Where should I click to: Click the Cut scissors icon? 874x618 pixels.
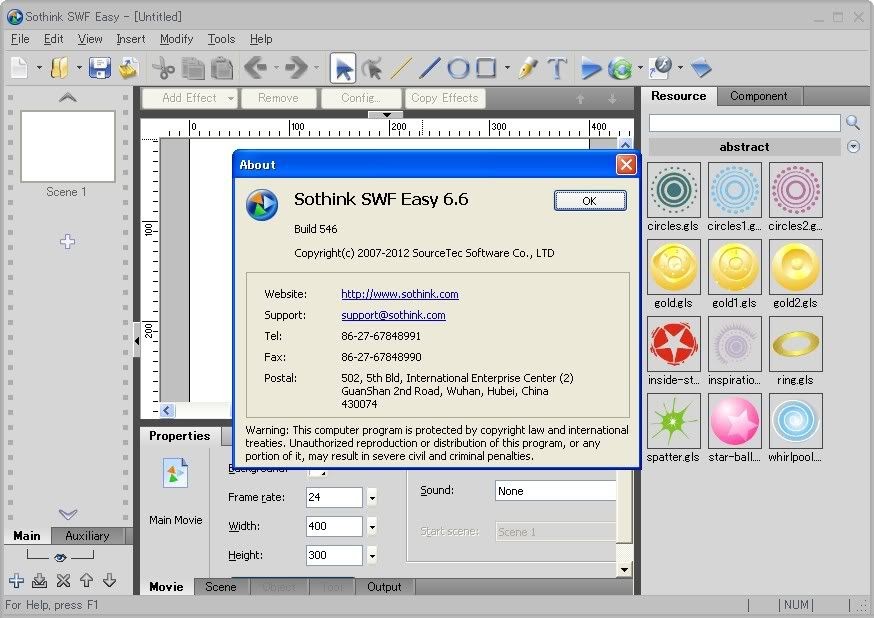[x=163, y=68]
